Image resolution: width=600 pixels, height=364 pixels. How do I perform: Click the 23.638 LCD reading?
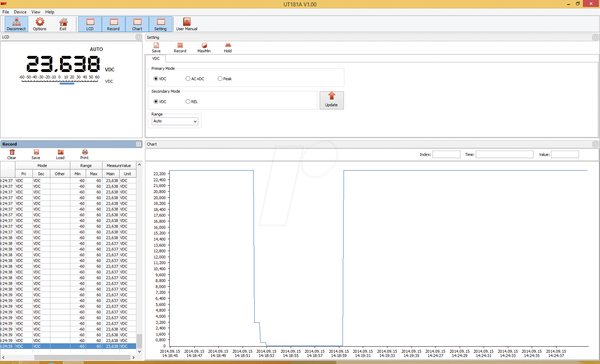[63, 64]
